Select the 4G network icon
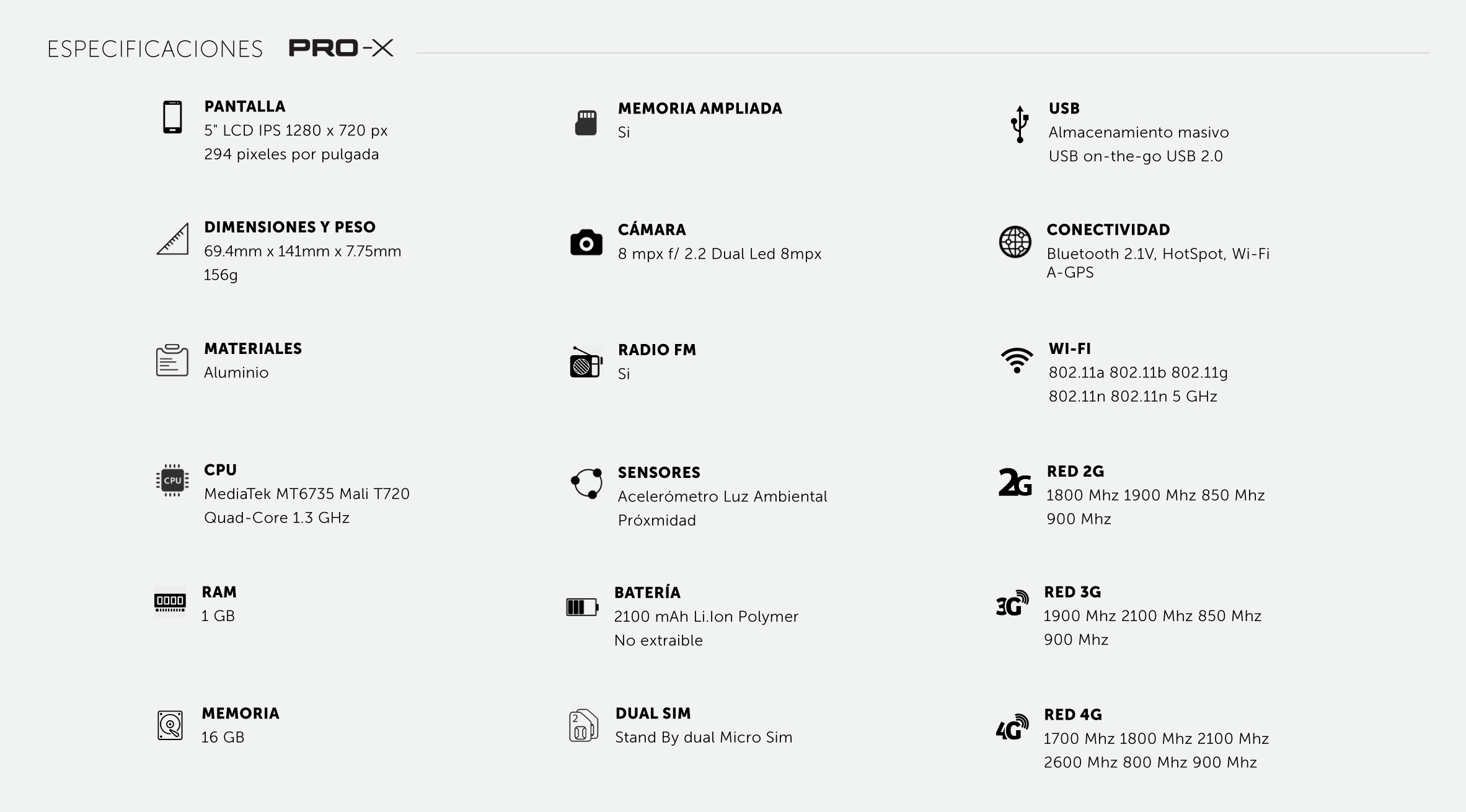The height and width of the screenshot is (812, 1466). pos(1012,727)
